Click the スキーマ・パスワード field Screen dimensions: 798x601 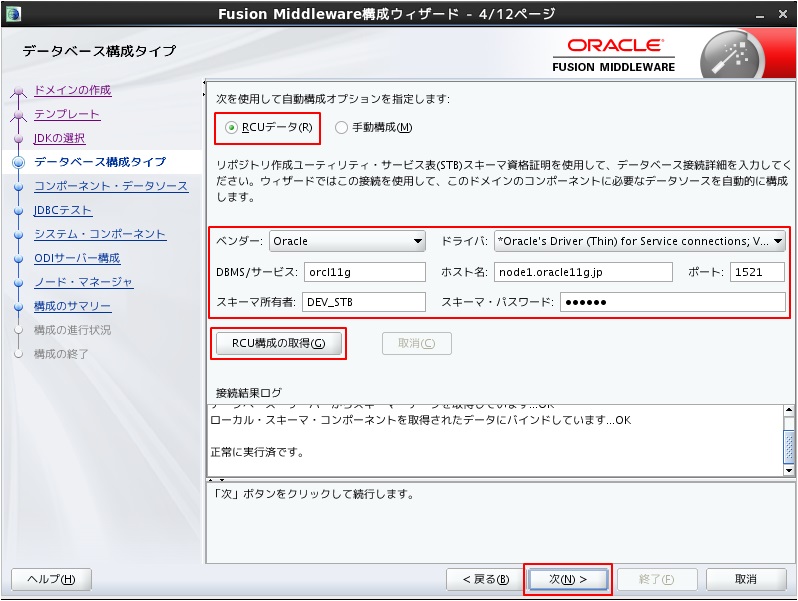pyautogui.click(x=672, y=302)
